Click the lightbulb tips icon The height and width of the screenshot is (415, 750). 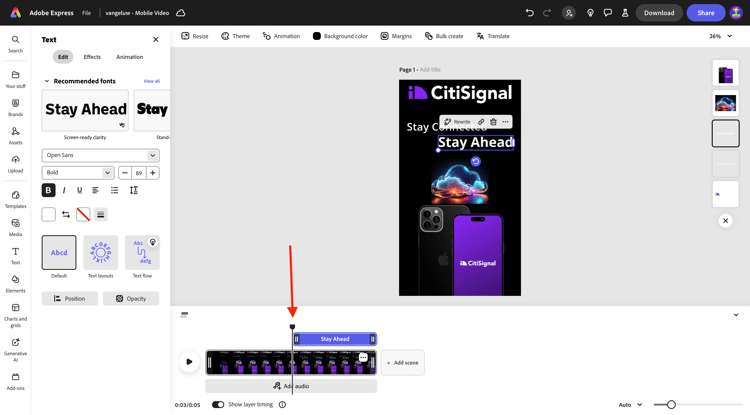pos(590,13)
